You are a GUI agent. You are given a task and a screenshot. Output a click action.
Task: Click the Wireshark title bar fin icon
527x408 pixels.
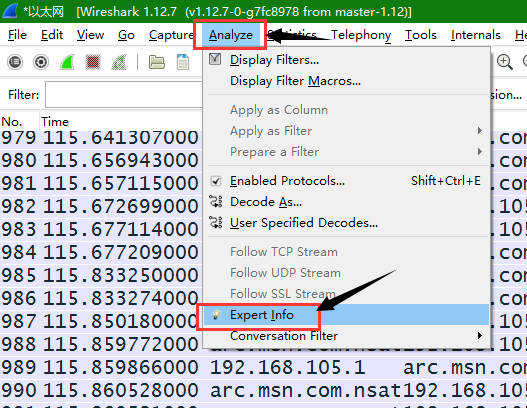point(10,11)
